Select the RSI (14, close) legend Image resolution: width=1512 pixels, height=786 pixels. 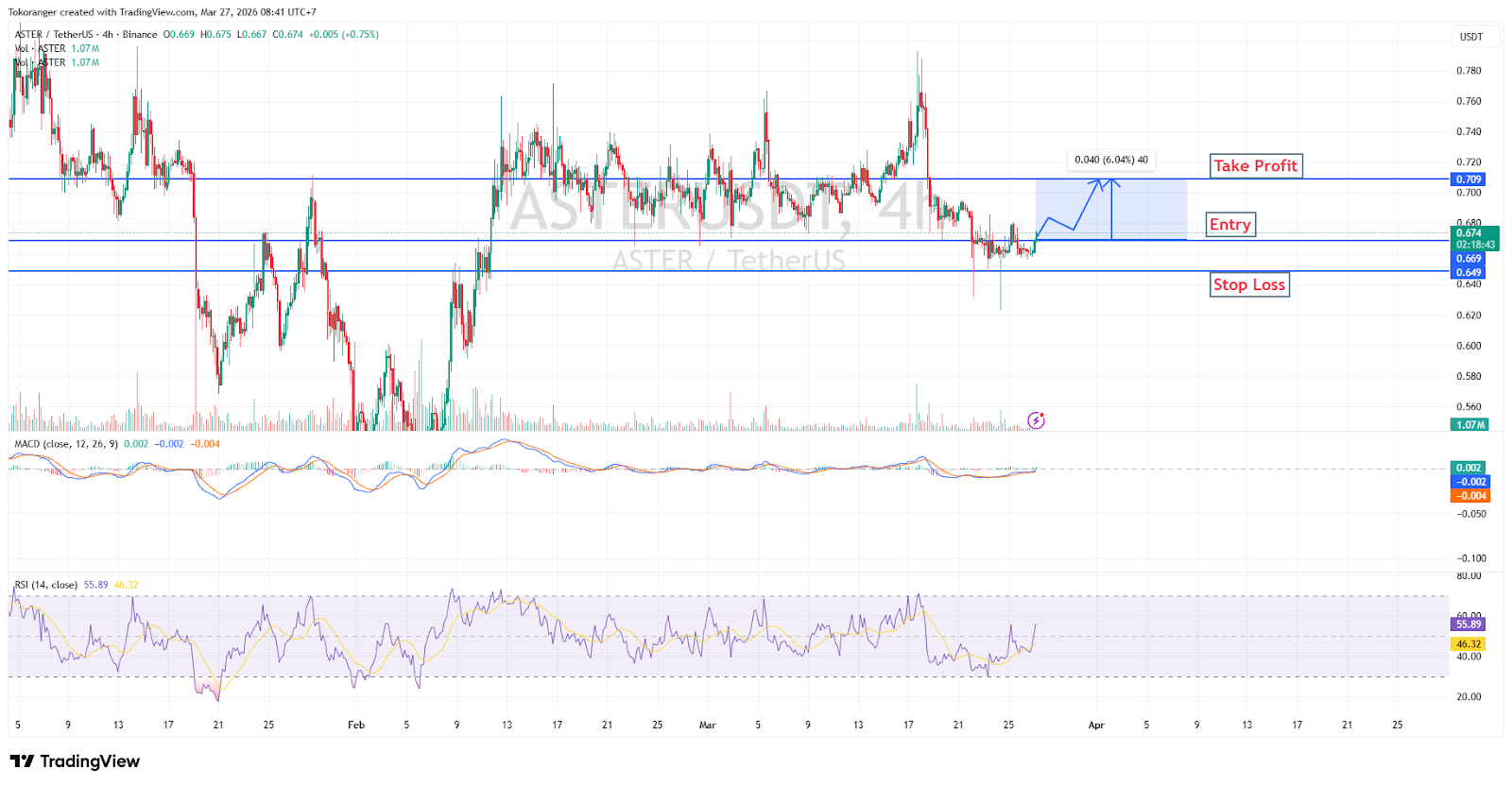[46, 585]
